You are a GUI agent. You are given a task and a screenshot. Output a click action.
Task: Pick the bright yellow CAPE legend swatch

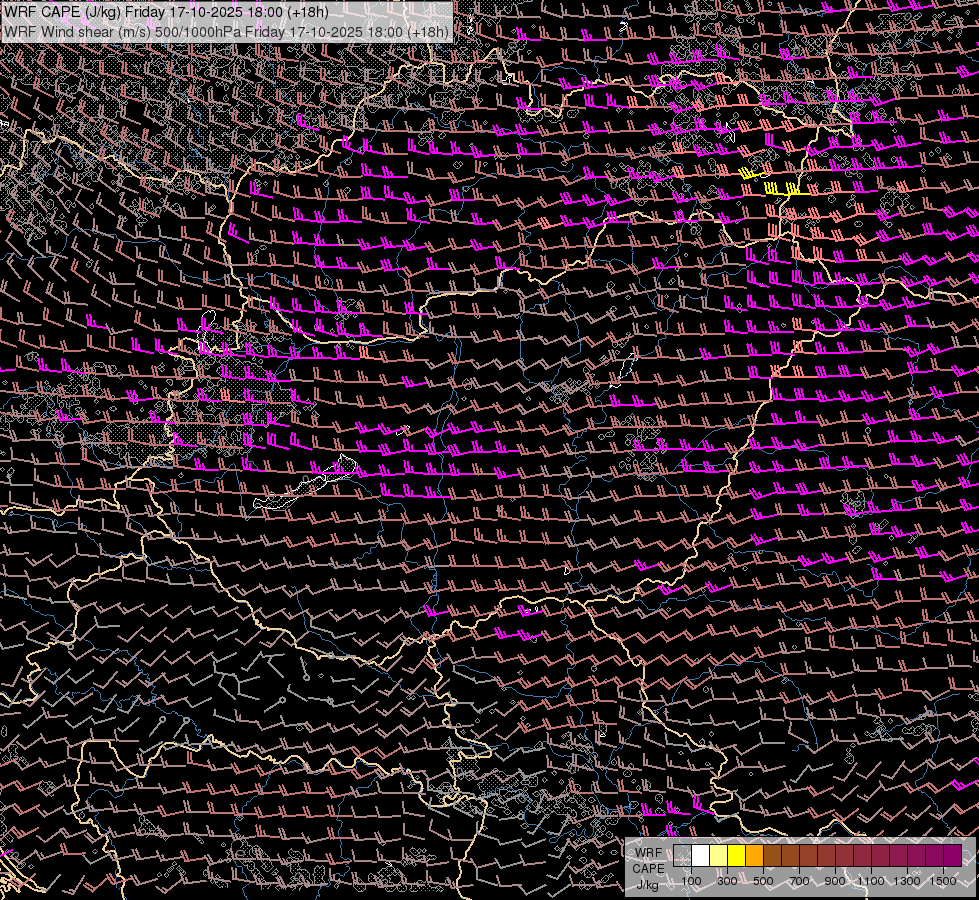[x=736, y=855]
